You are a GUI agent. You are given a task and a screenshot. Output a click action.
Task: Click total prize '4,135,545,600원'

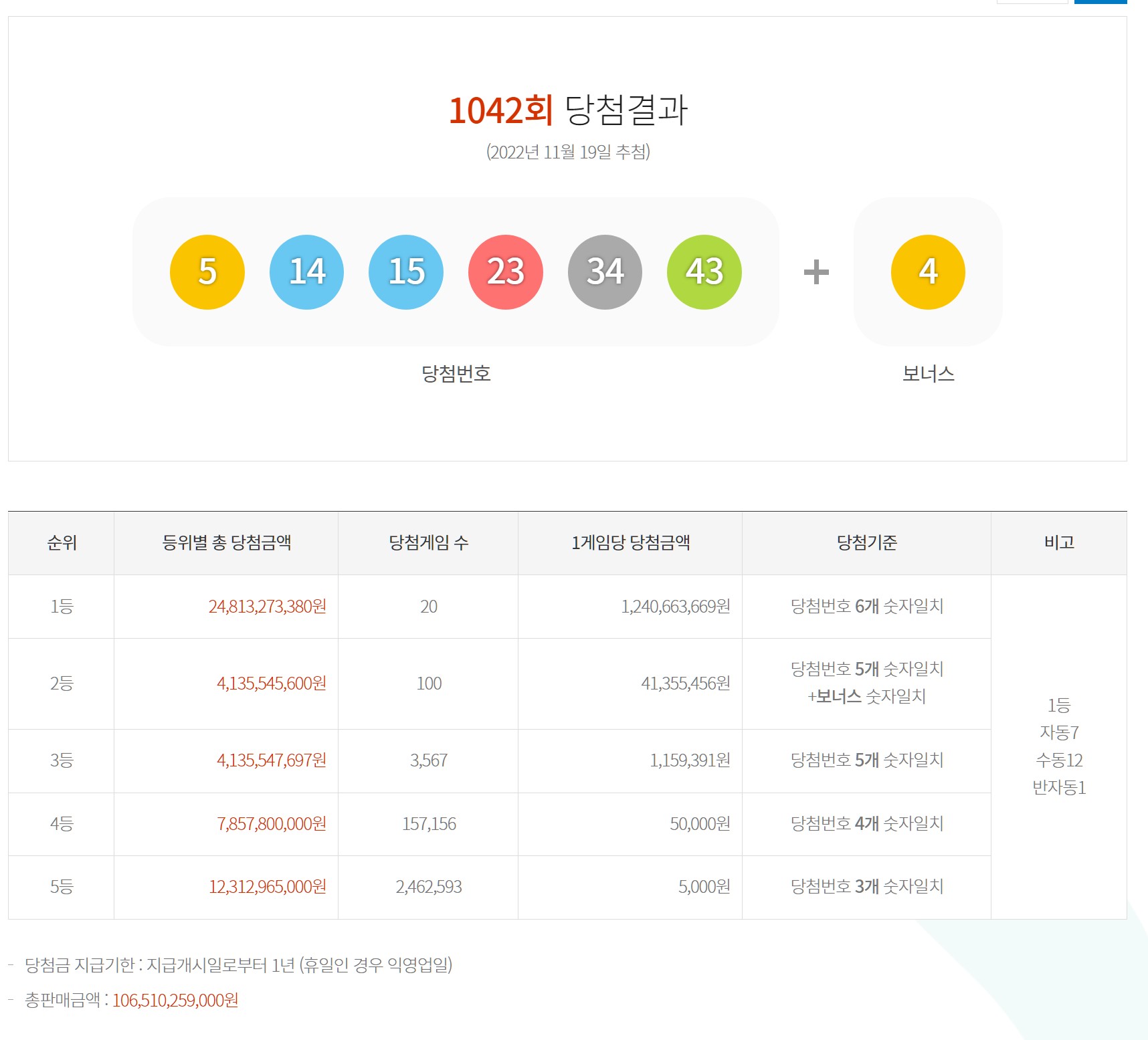pos(272,684)
